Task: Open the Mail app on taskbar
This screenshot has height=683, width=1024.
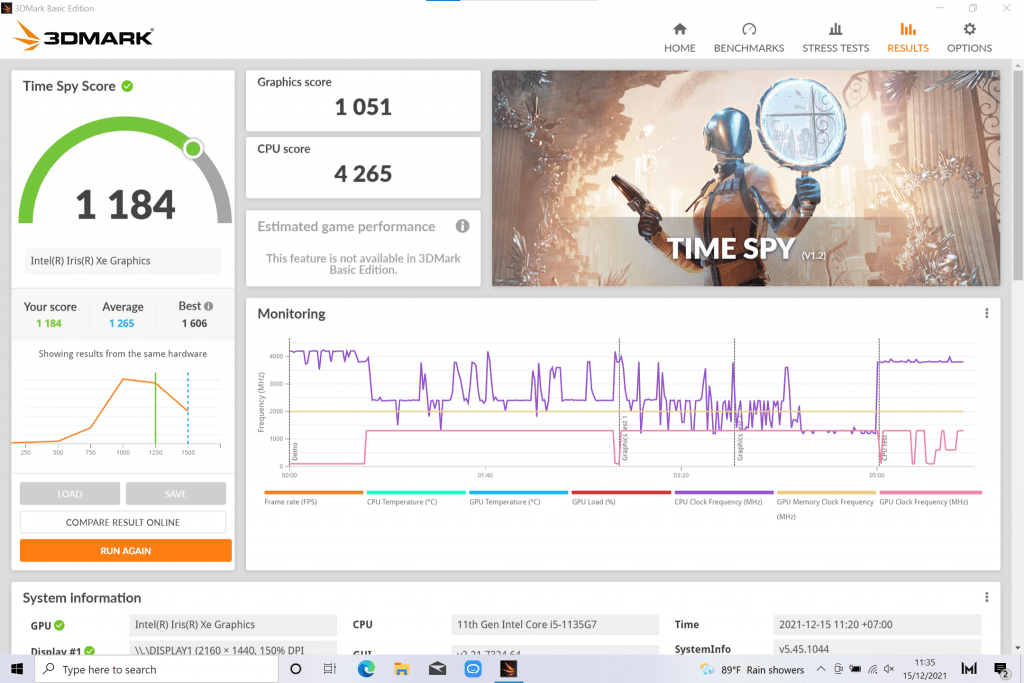Action: [438, 669]
